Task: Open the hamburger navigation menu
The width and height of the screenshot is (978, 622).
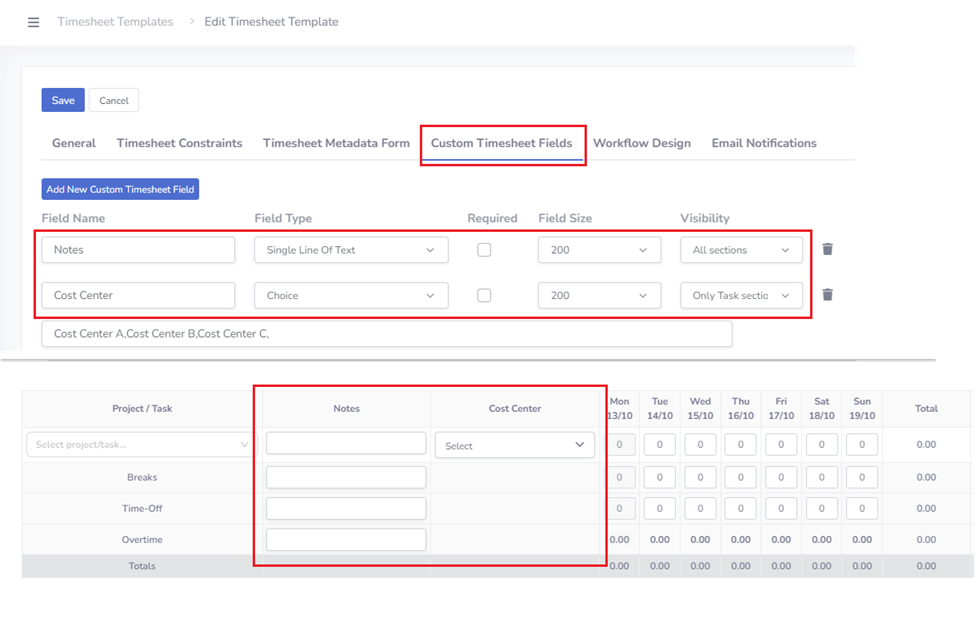Action: [x=33, y=22]
